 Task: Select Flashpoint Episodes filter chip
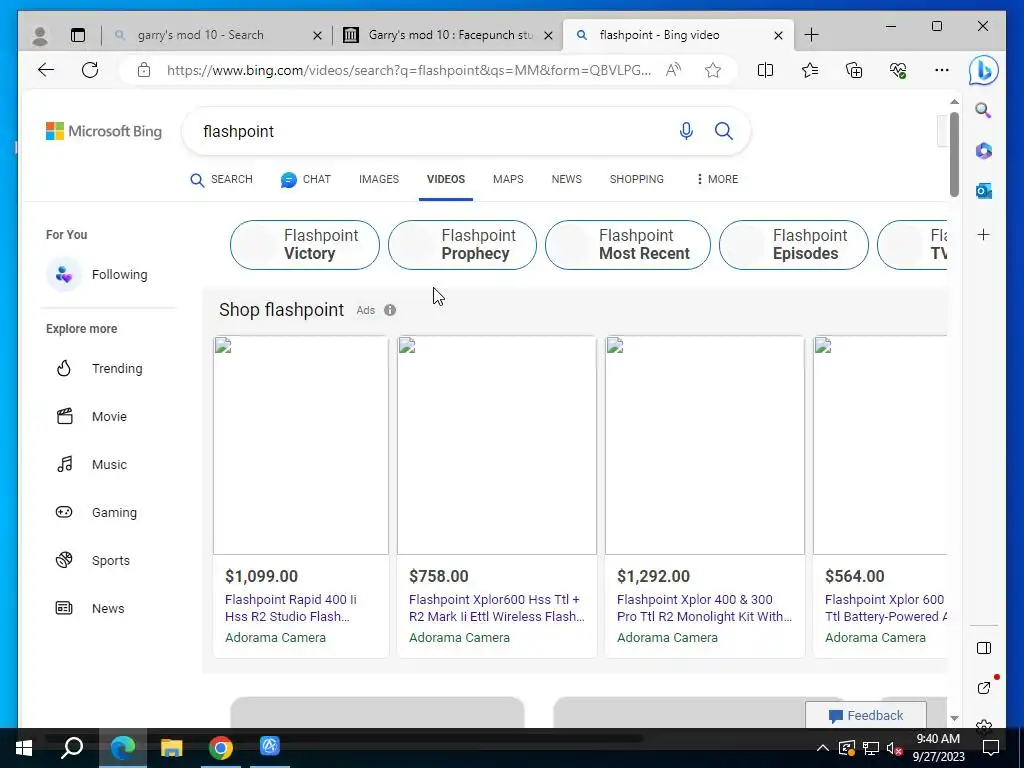tap(793, 245)
